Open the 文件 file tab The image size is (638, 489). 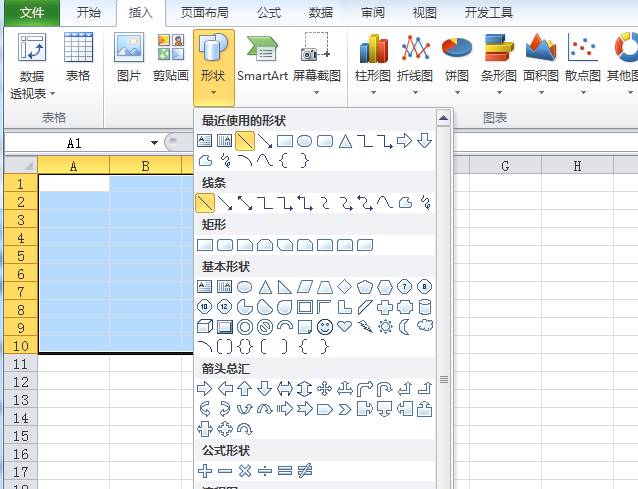coord(32,13)
